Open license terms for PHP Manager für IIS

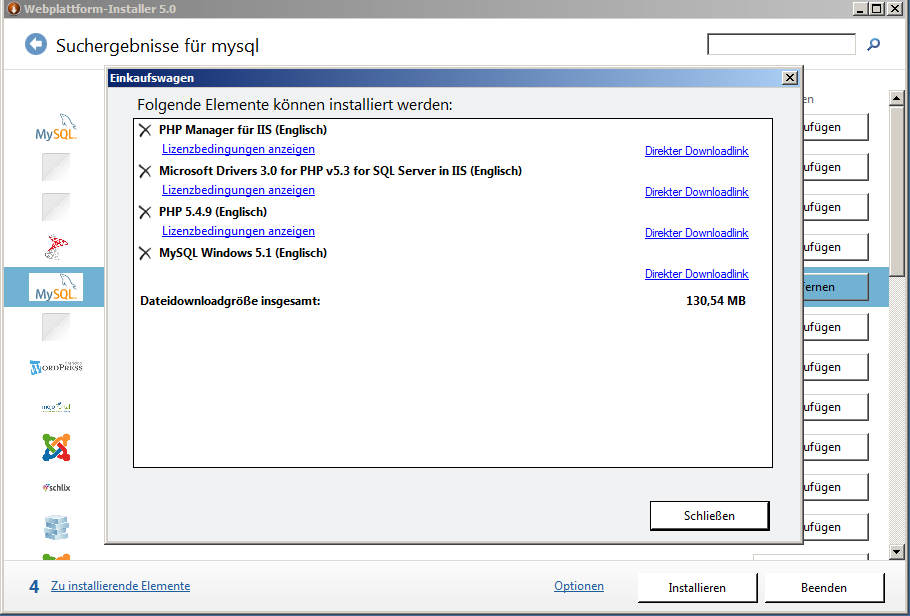[x=239, y=149]
